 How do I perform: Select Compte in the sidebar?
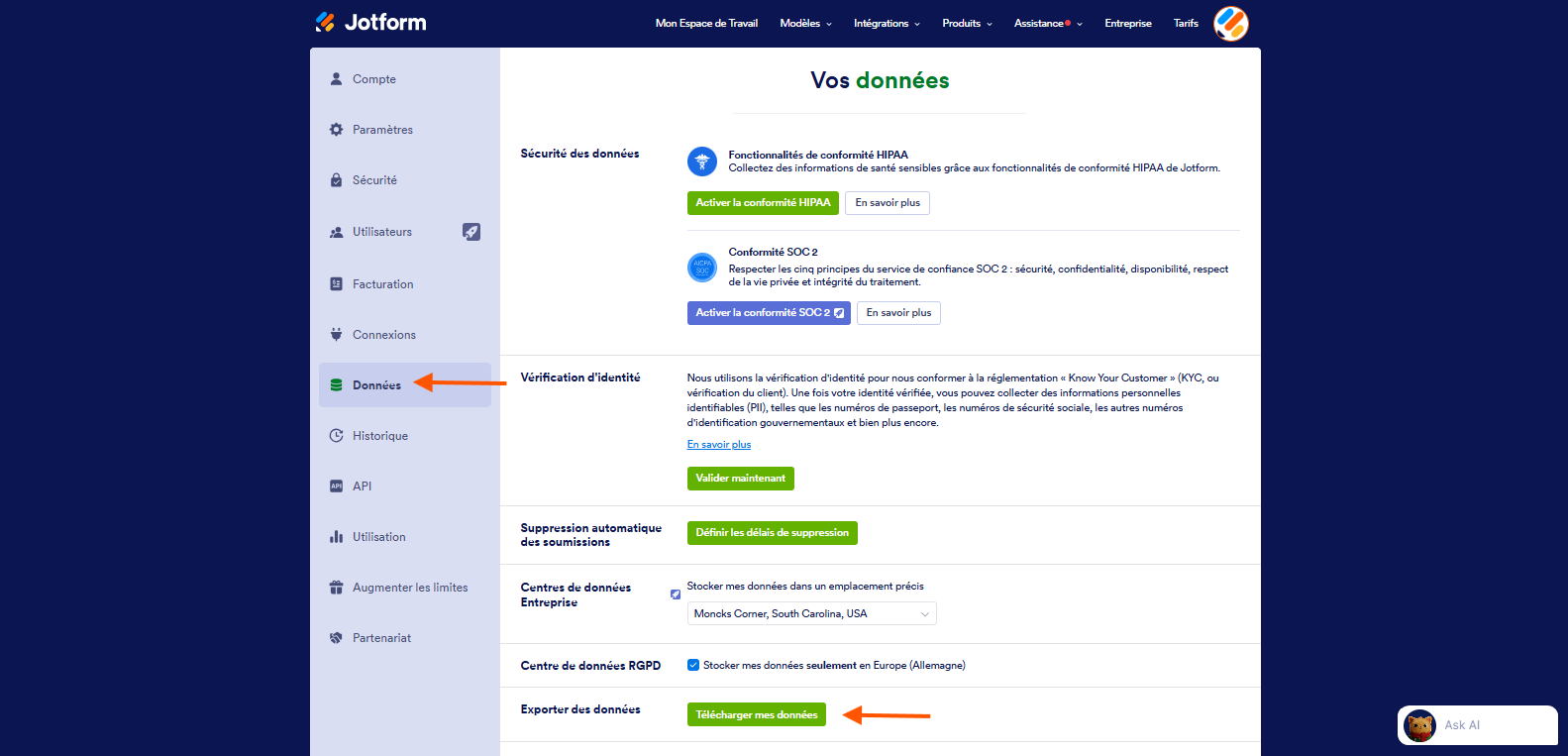[405, 78]
